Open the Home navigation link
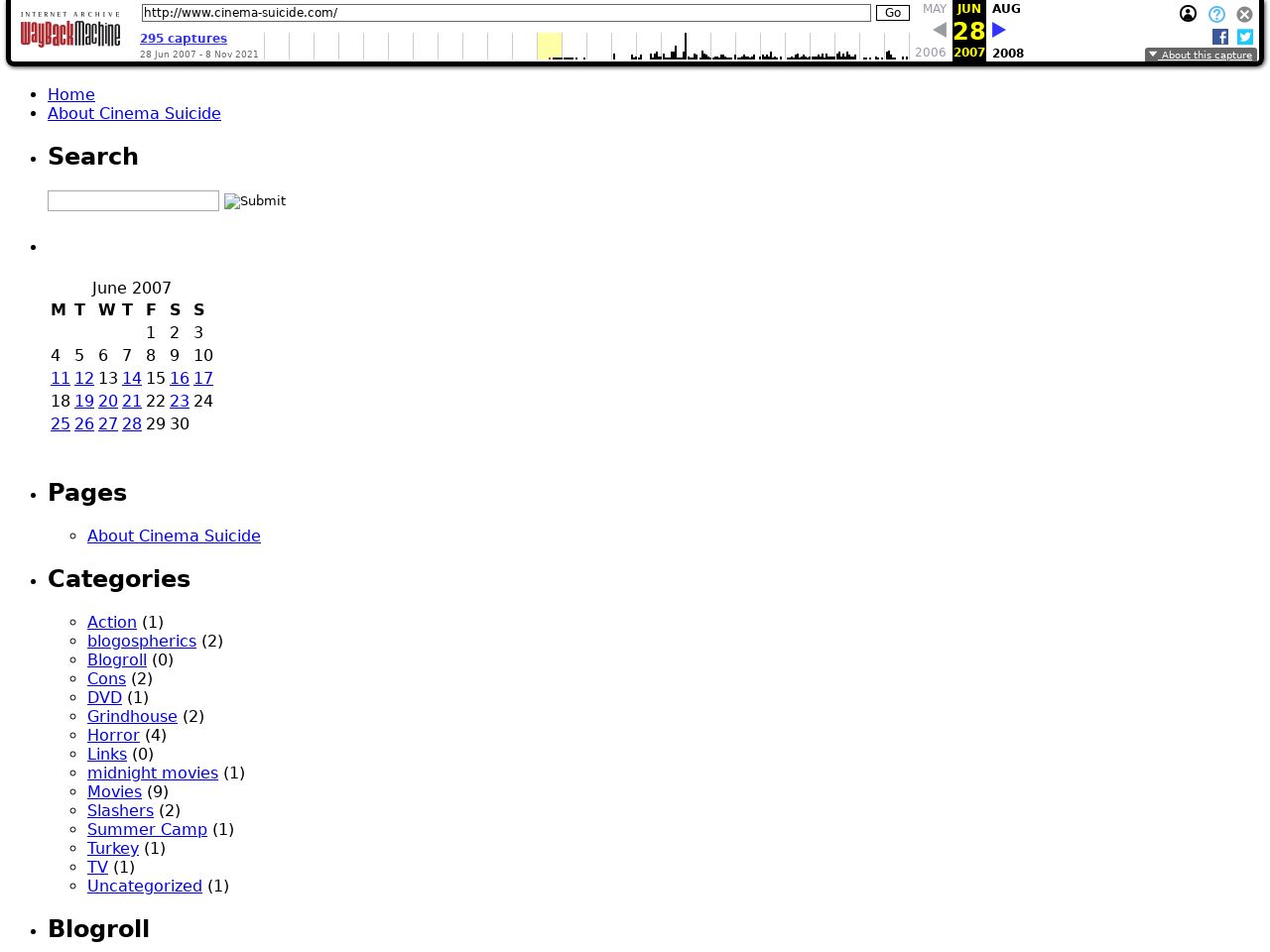1270x952 pixels. pos(71,94)
